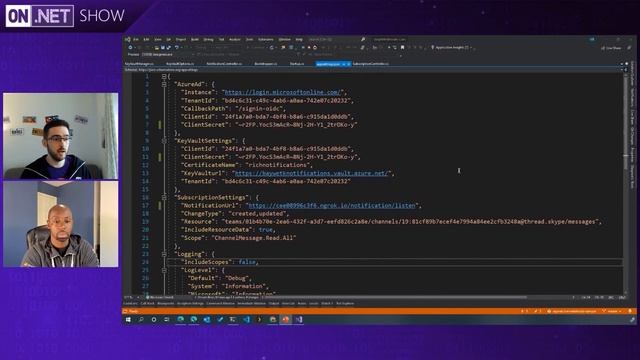Click the "ChangeType" line text

click(235, 213)
